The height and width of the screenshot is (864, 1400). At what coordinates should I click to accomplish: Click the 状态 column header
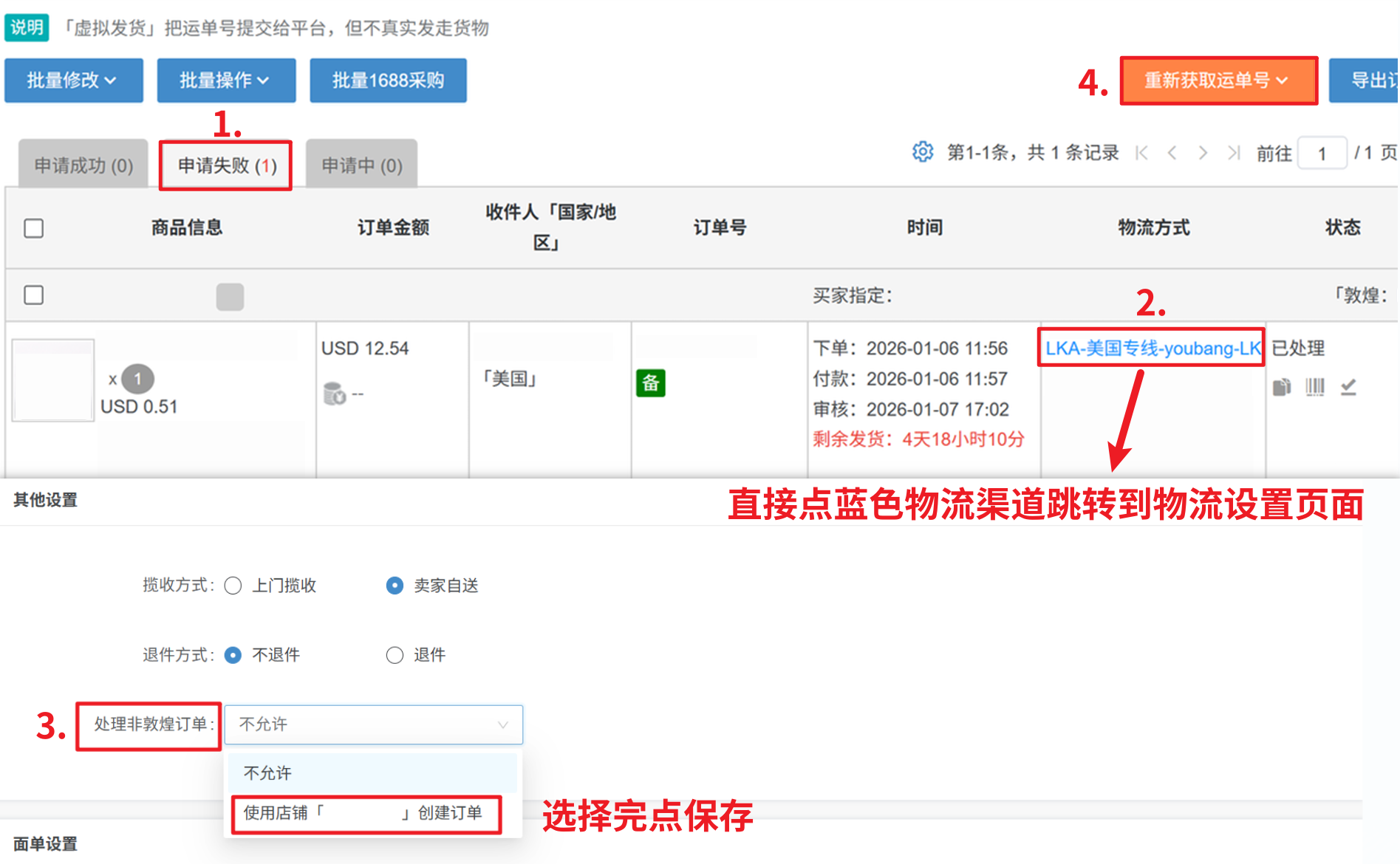pyautogui.click(x=1342, y=227)
